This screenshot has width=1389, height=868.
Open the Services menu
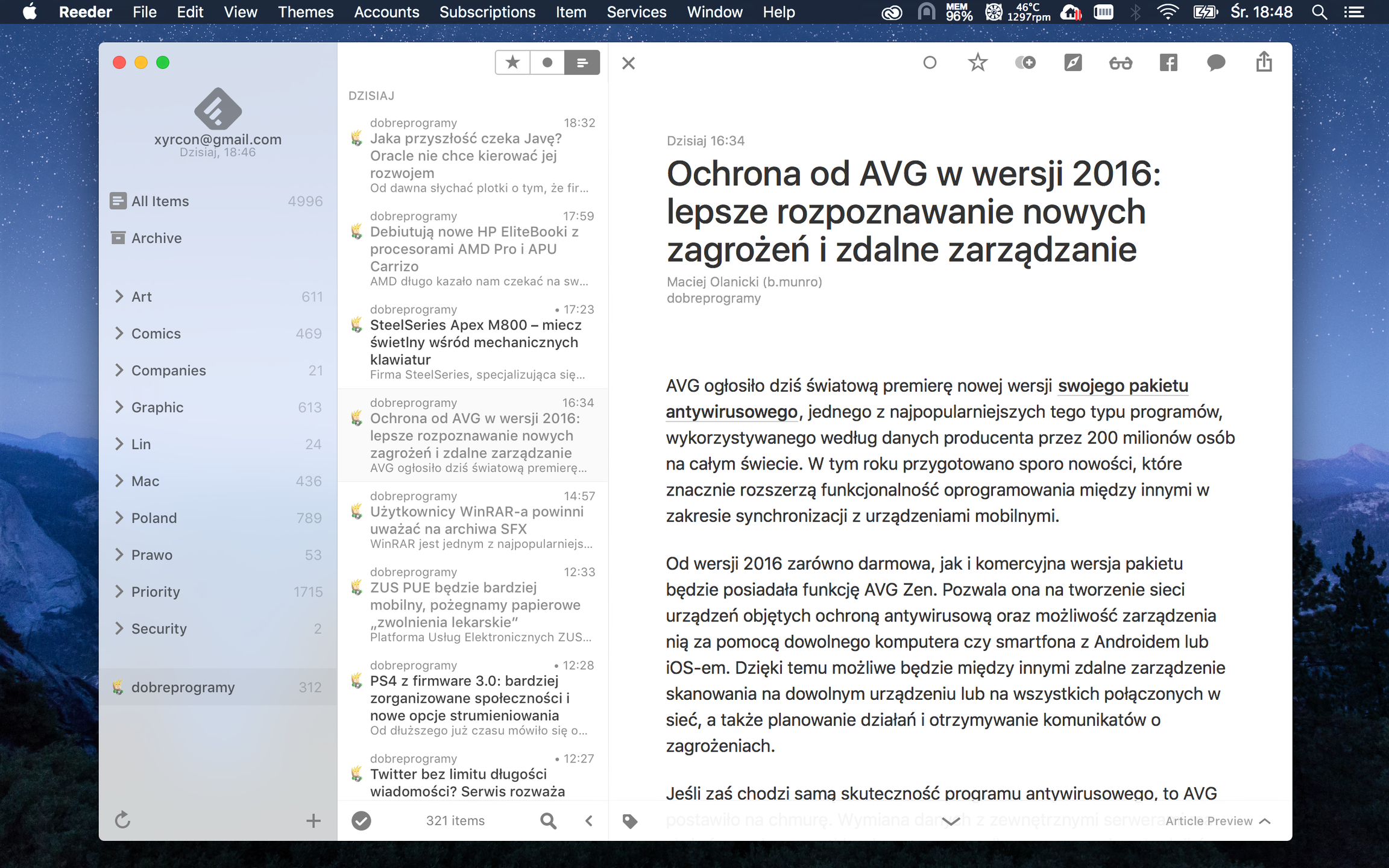[636, 12]
